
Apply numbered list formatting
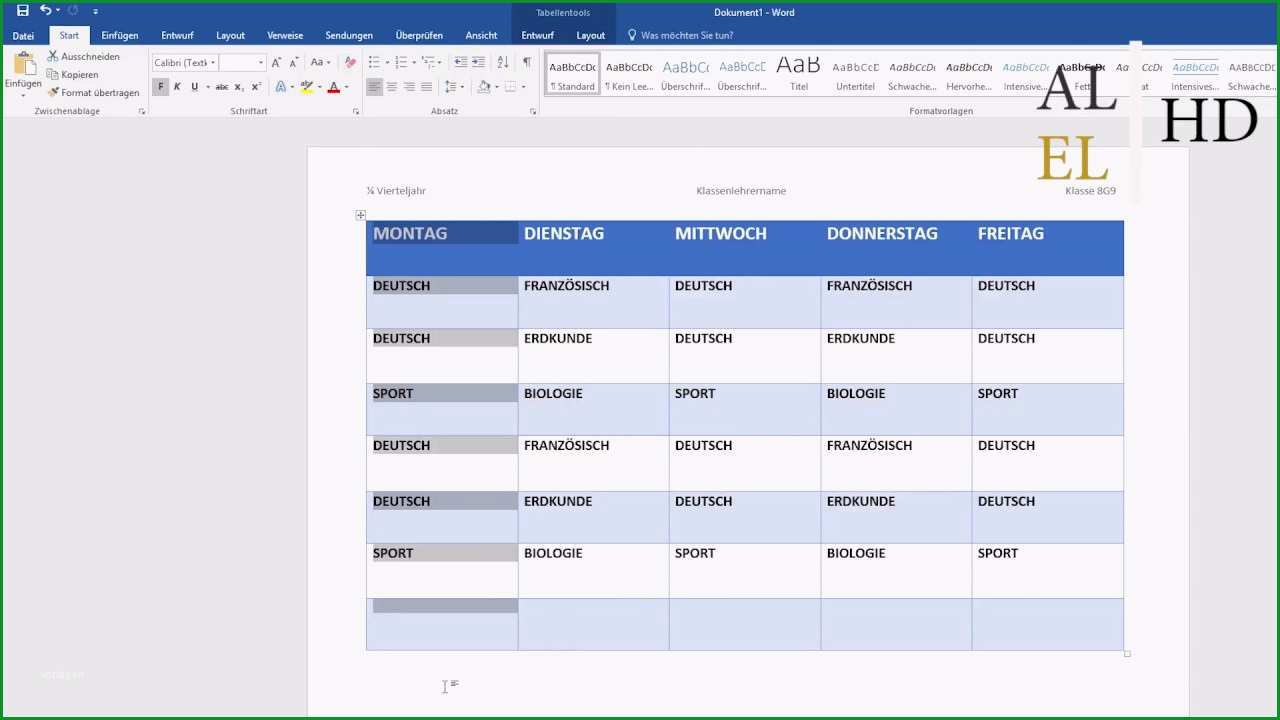tap(401, 62)
